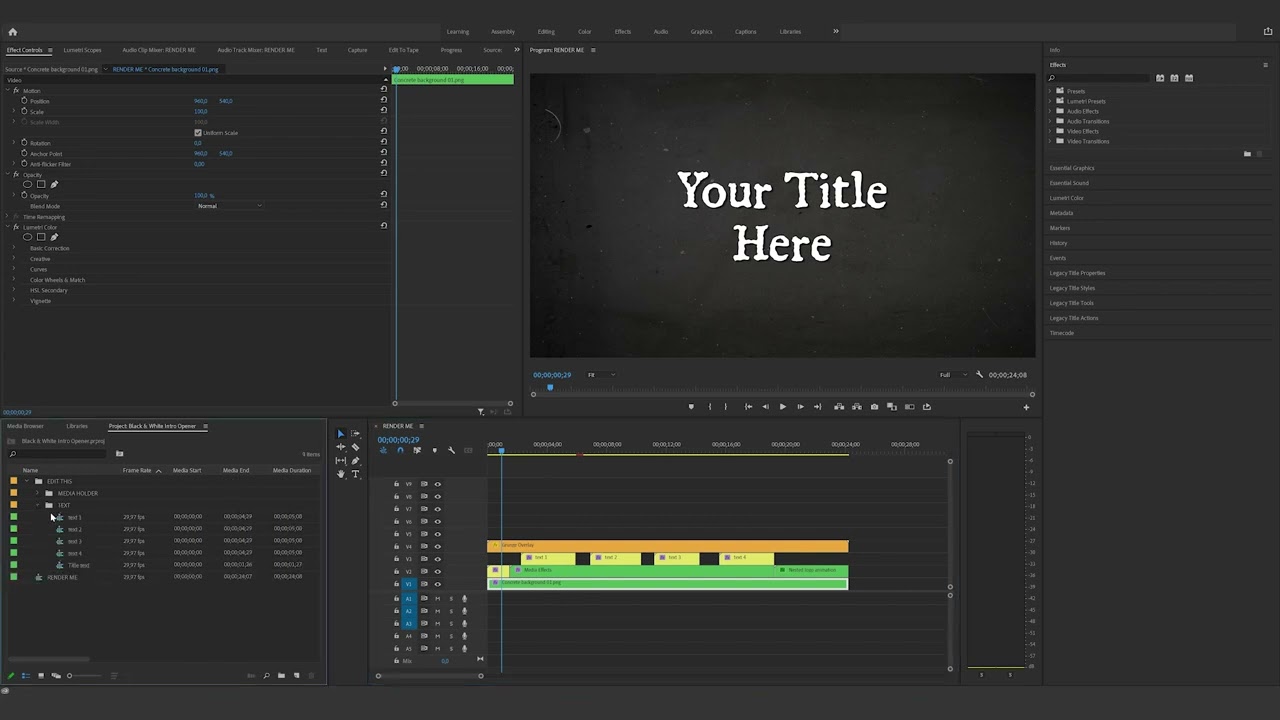1280x720 pixels.
Task: Toggle lock on V9 track
Action: pos(396,484)
